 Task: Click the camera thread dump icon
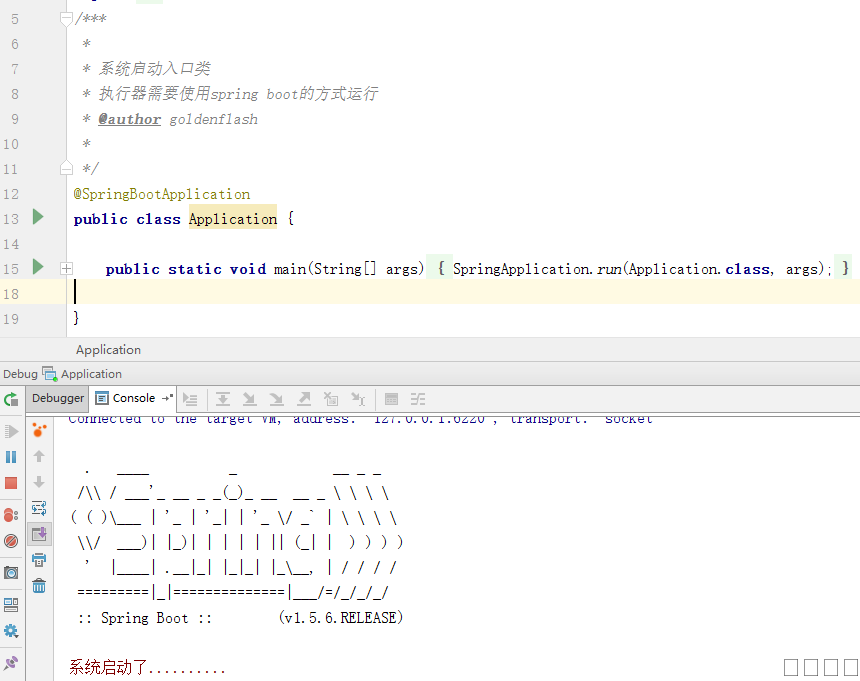pos(11,573)
